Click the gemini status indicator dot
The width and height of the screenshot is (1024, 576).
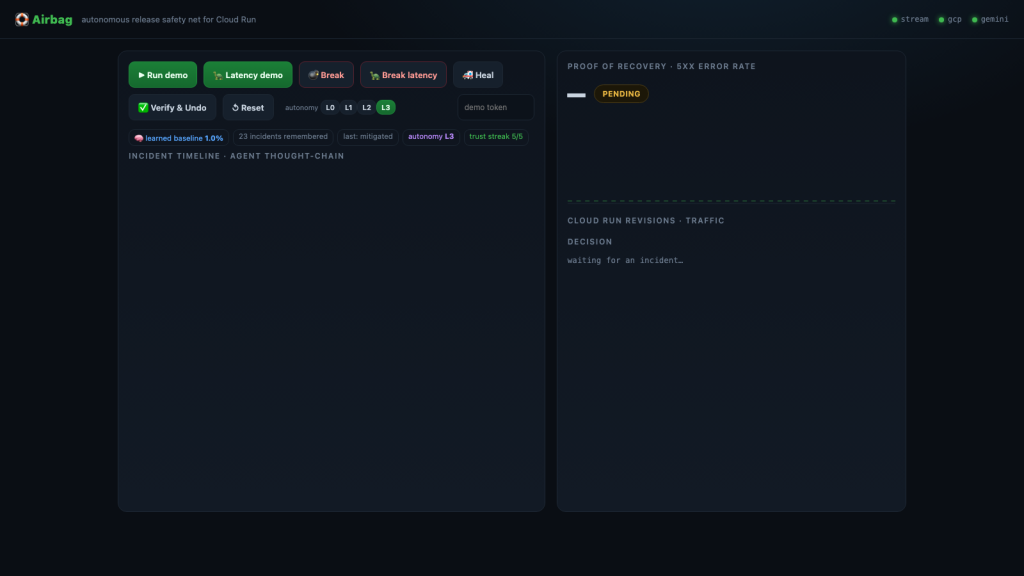(974, 20)
